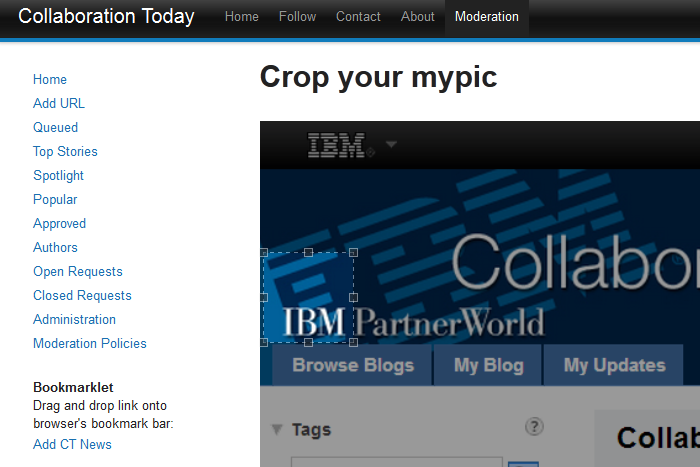Viewport: 700px width, 467px height.
Task: Open the Home link in the sidebar
Action: pos(50,79)
